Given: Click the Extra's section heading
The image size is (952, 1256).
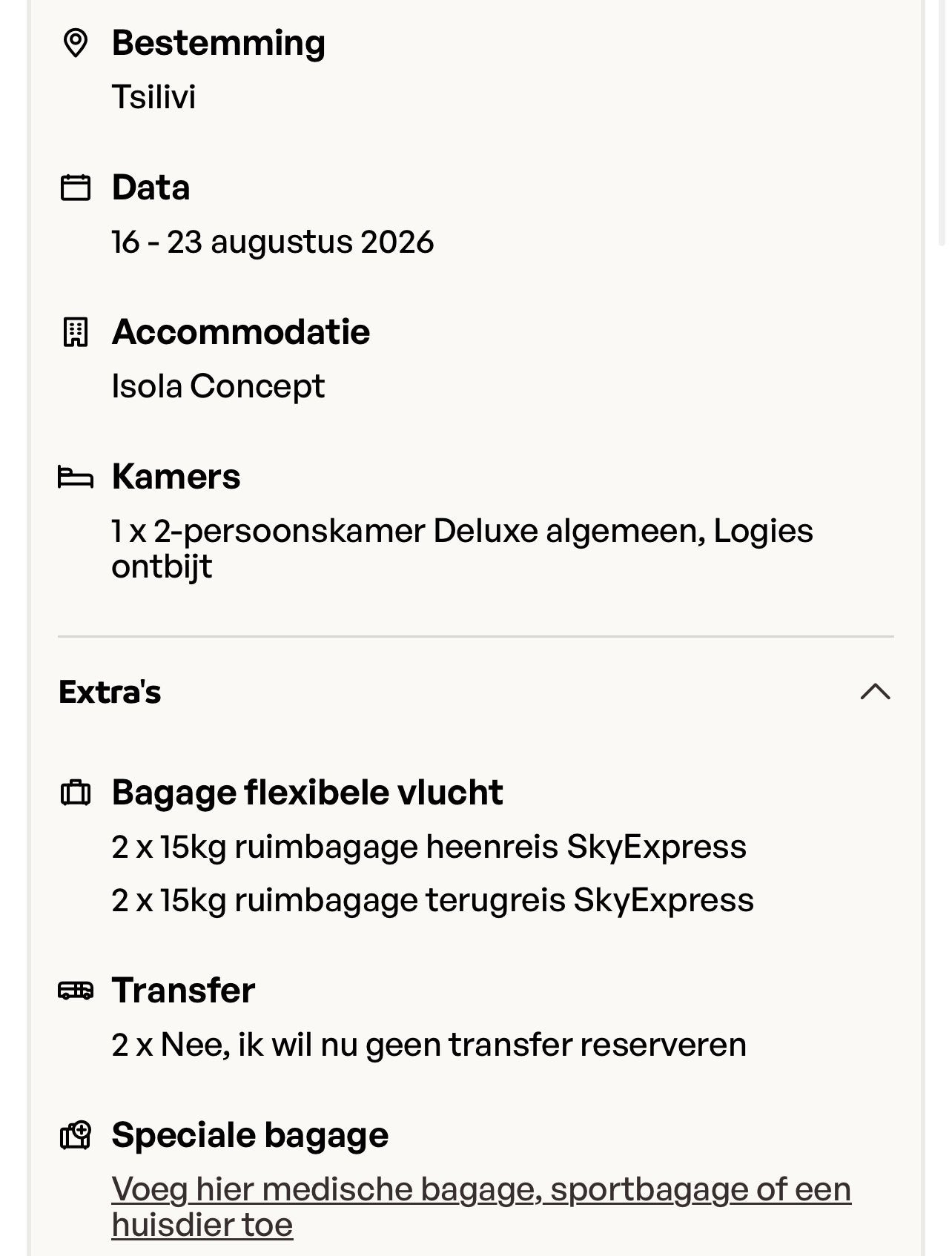Looking at the screenshot, I should pyautogui.click(x=110, y=692).
